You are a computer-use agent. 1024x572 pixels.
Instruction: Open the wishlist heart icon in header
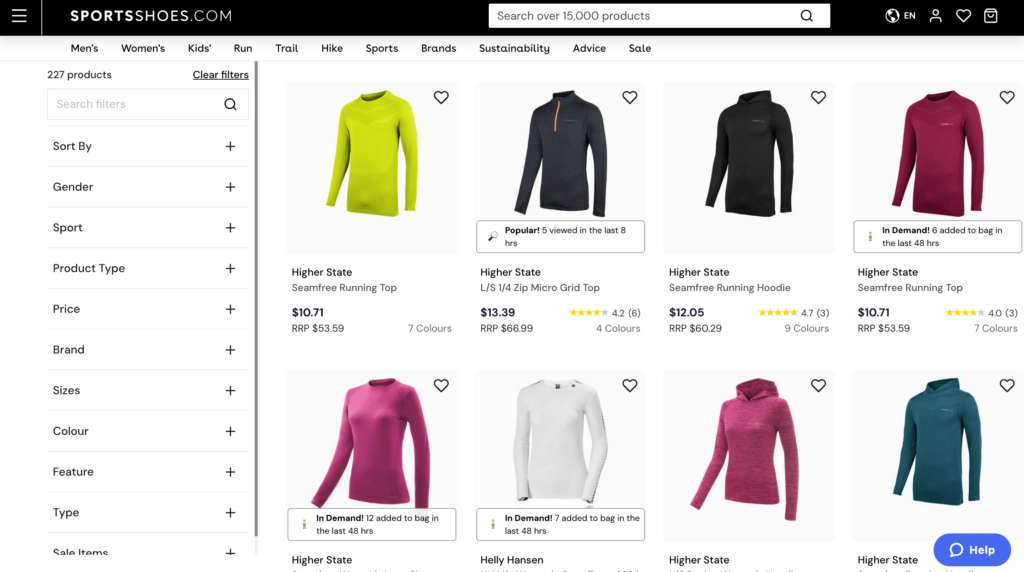[963, 16]
